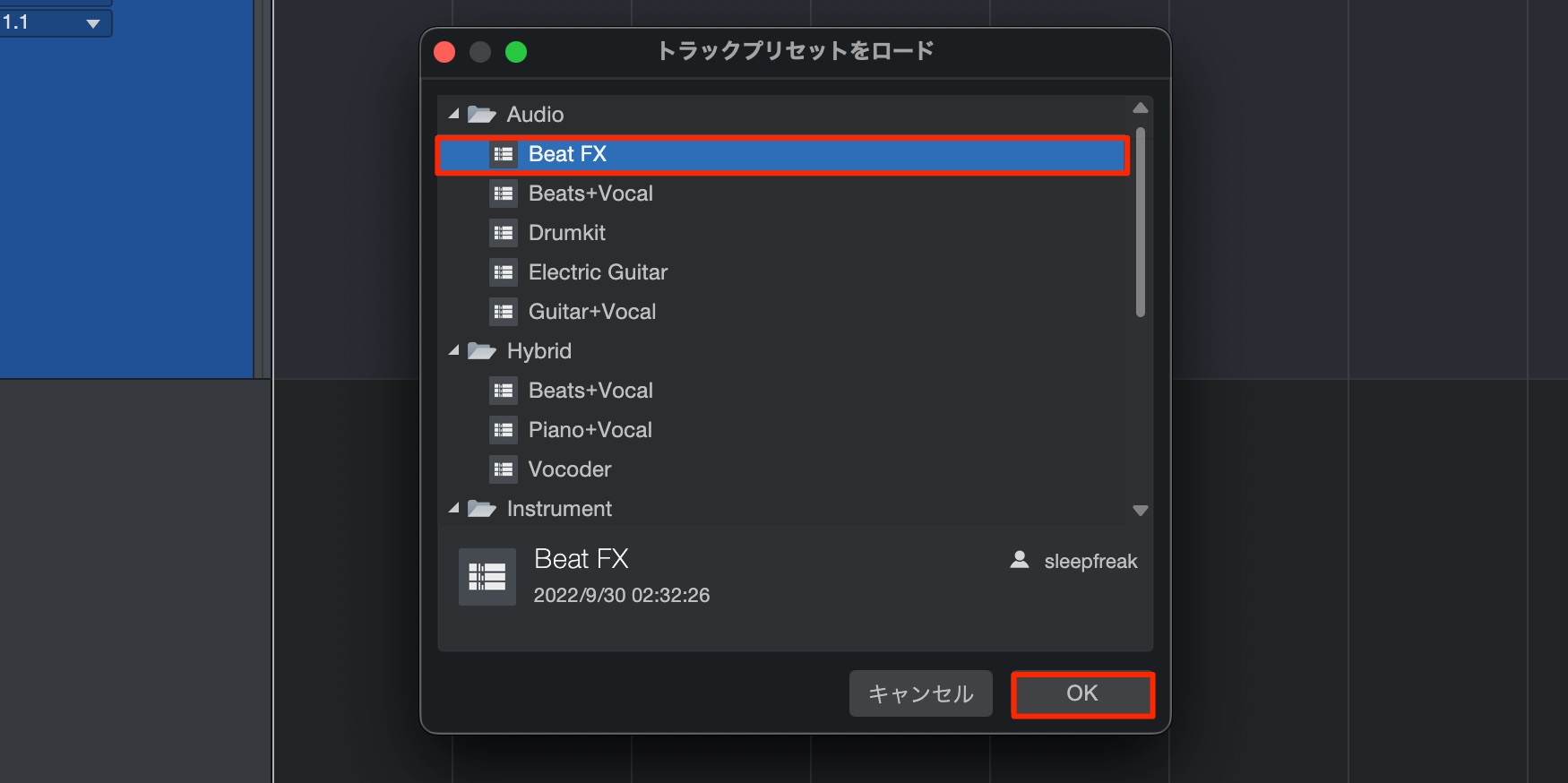Click the Hybrid Beats+Vocal preset icon
Image resolution: width=1568 pixels, height=783 pixels.
click(x=504, y=391)
